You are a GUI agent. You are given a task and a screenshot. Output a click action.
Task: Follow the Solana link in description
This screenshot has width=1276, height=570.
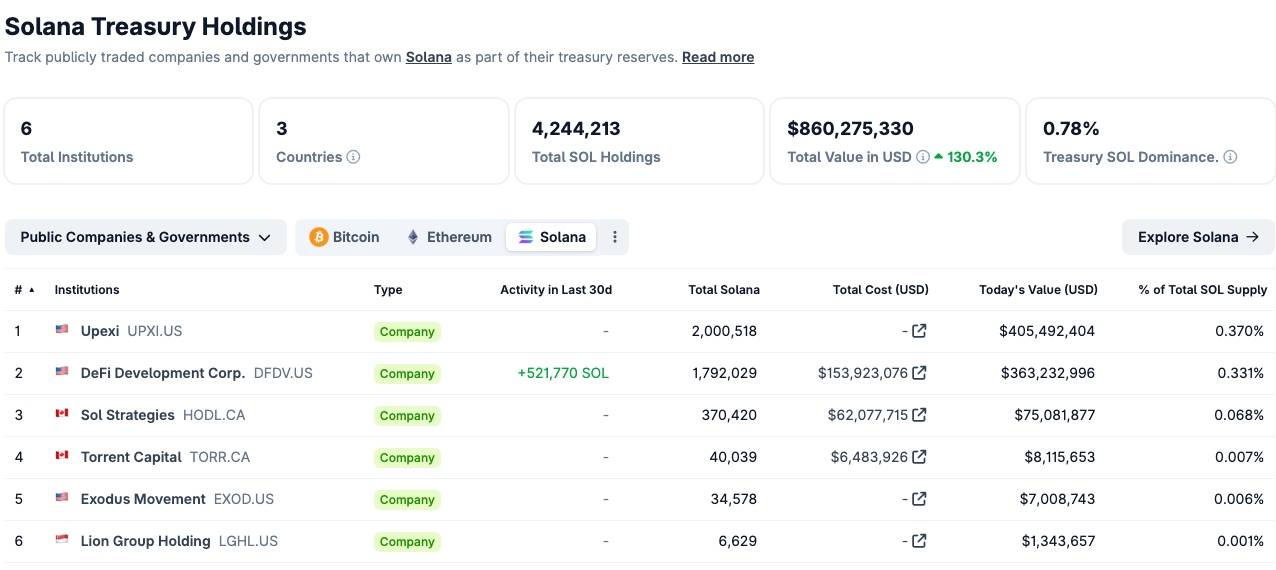(x=428, y=57)
